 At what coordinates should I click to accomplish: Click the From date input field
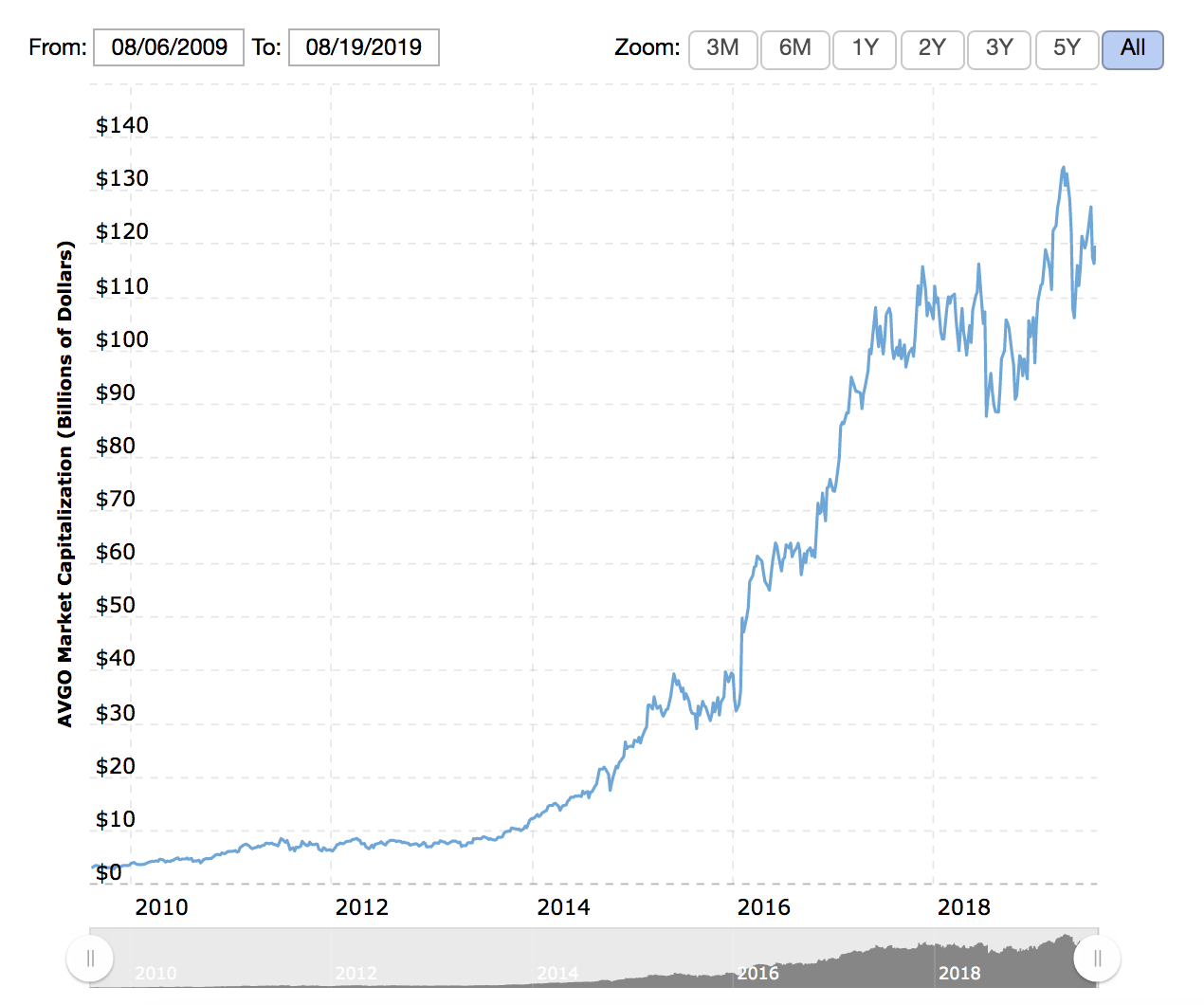coord(169,47)
